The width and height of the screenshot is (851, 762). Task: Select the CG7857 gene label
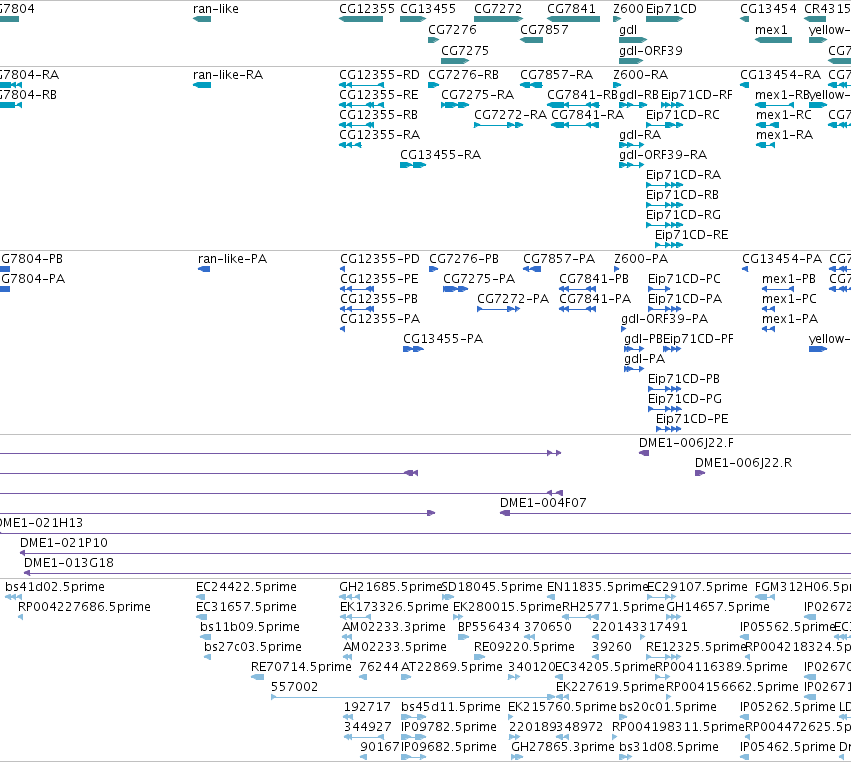click(x=544, y=30)
